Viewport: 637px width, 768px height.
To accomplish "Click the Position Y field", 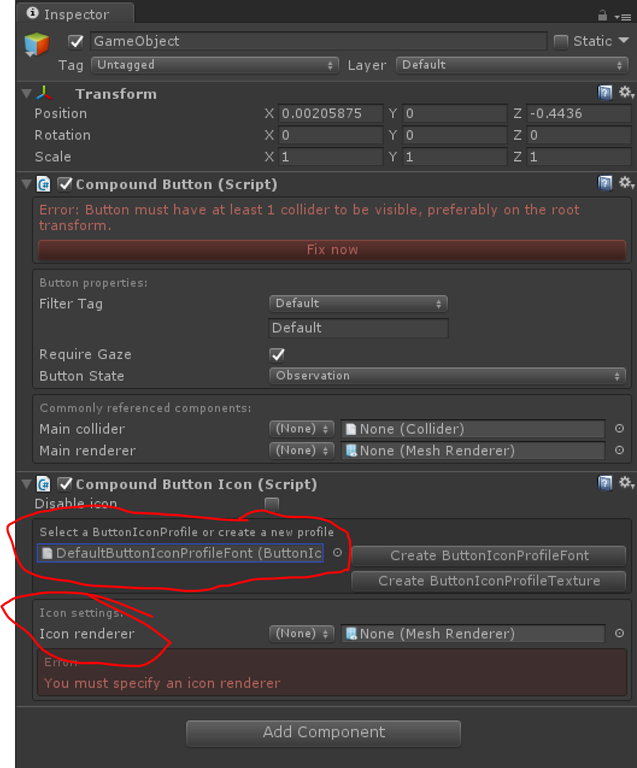I will [x=455, y=114].
